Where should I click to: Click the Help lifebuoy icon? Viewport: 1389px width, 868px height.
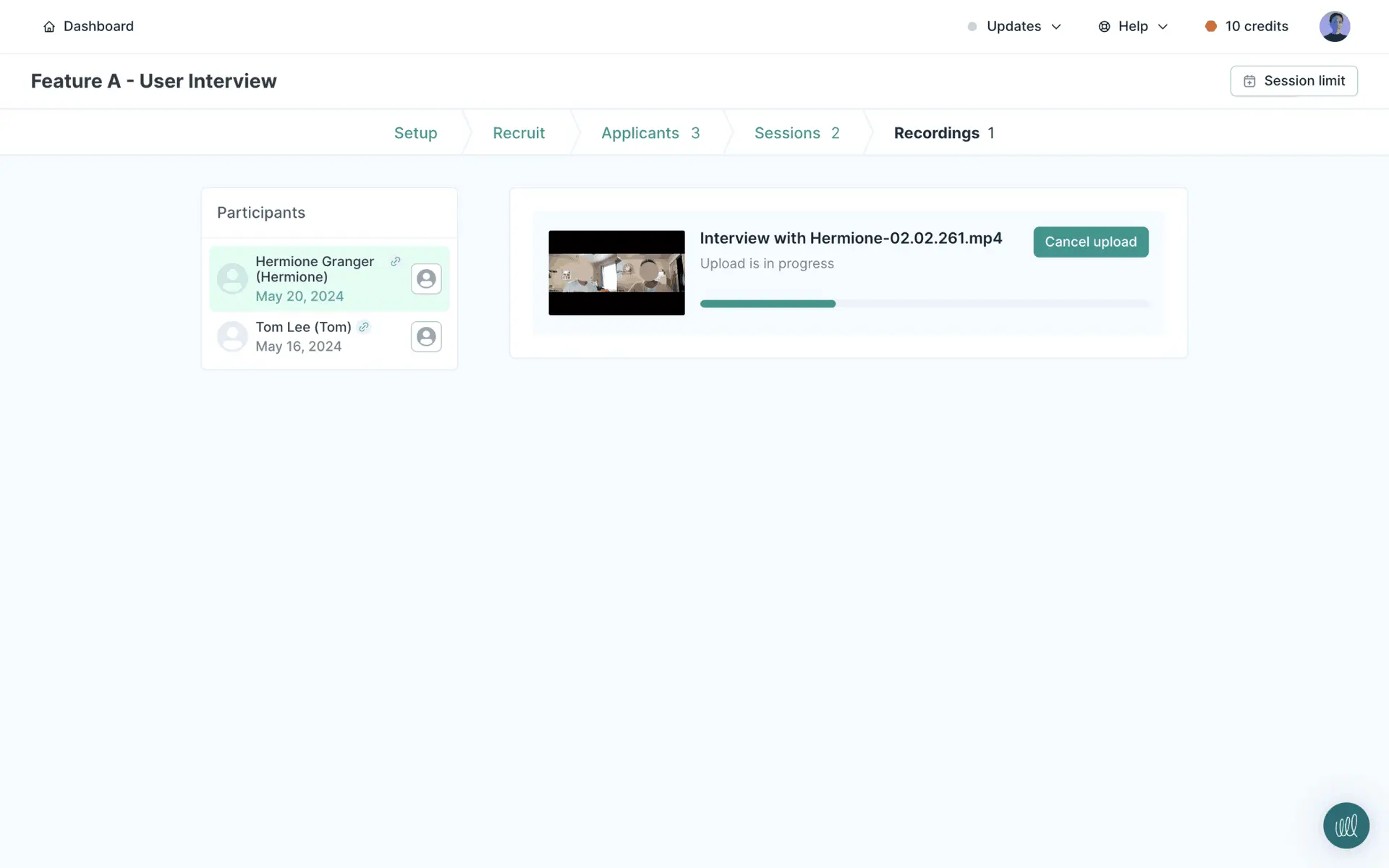point(1104,27)
